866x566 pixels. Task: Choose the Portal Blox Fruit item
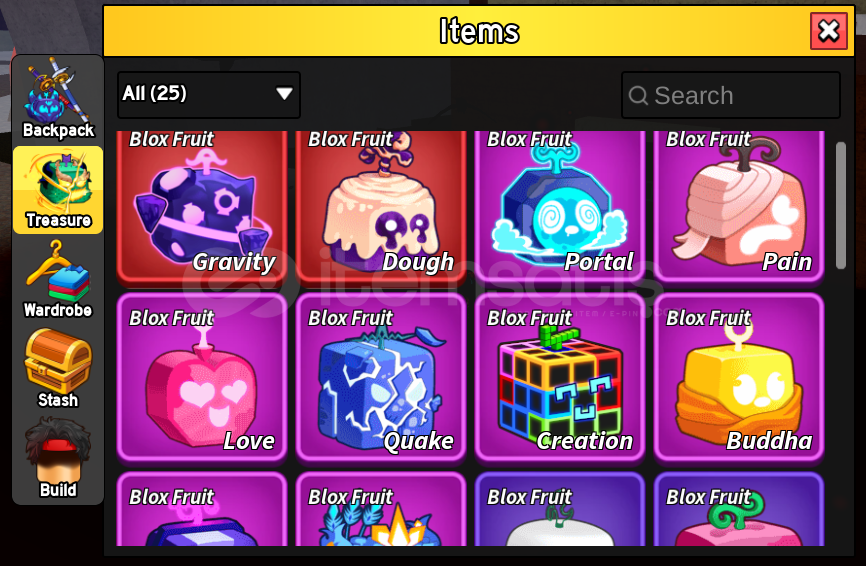560,204
